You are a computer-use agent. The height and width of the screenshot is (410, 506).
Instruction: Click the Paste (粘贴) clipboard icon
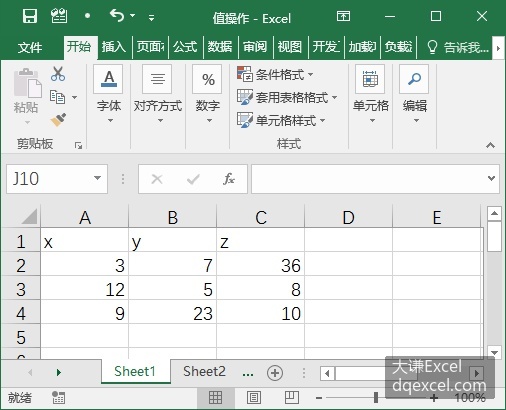27,83
